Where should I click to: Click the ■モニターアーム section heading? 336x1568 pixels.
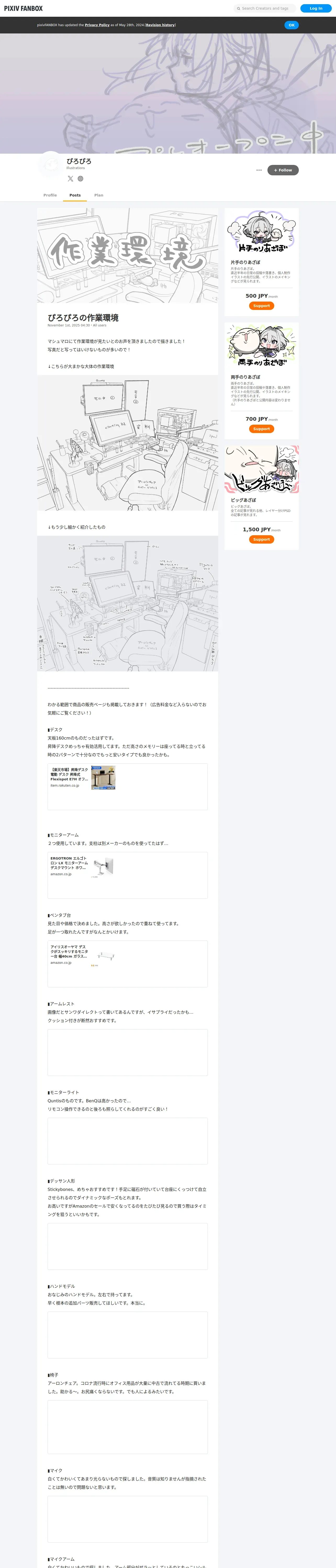tap(63, 835)
